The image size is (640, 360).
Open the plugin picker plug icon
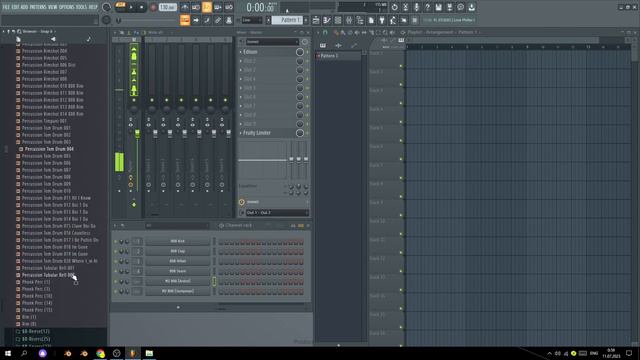coord(382,20)
